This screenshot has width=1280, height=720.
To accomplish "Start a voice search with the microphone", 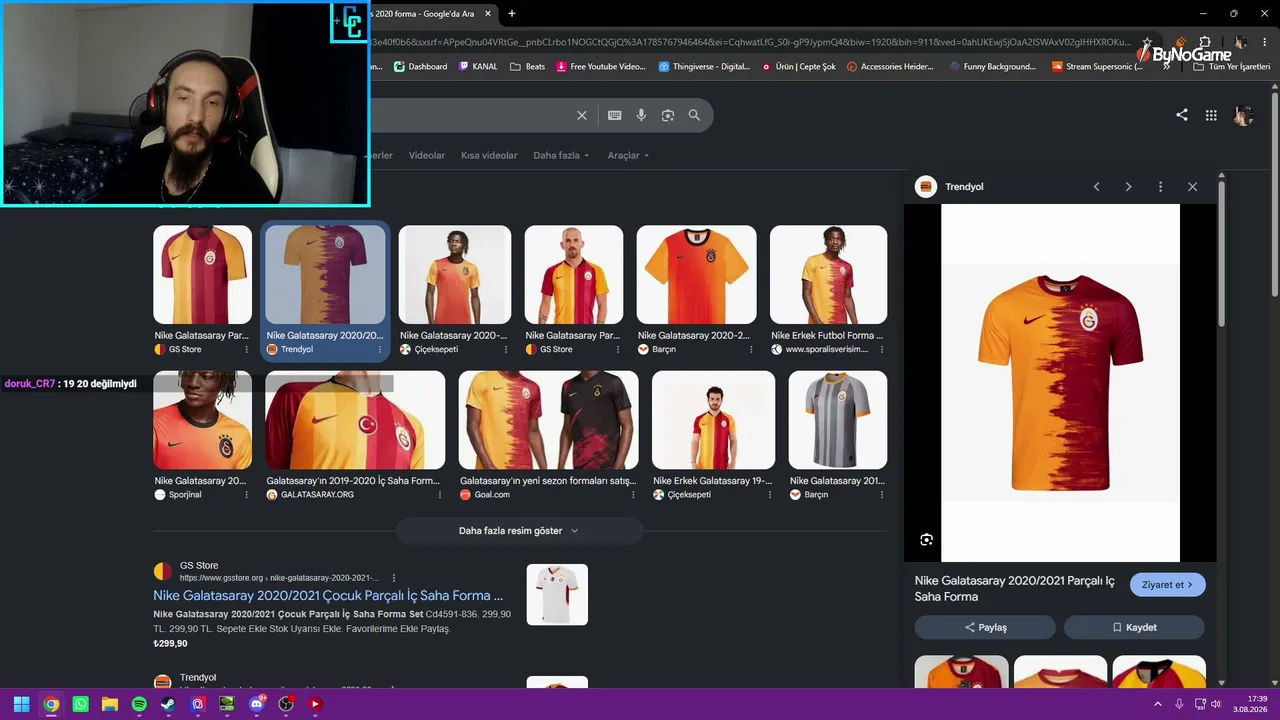I will (x=641, y=115).
